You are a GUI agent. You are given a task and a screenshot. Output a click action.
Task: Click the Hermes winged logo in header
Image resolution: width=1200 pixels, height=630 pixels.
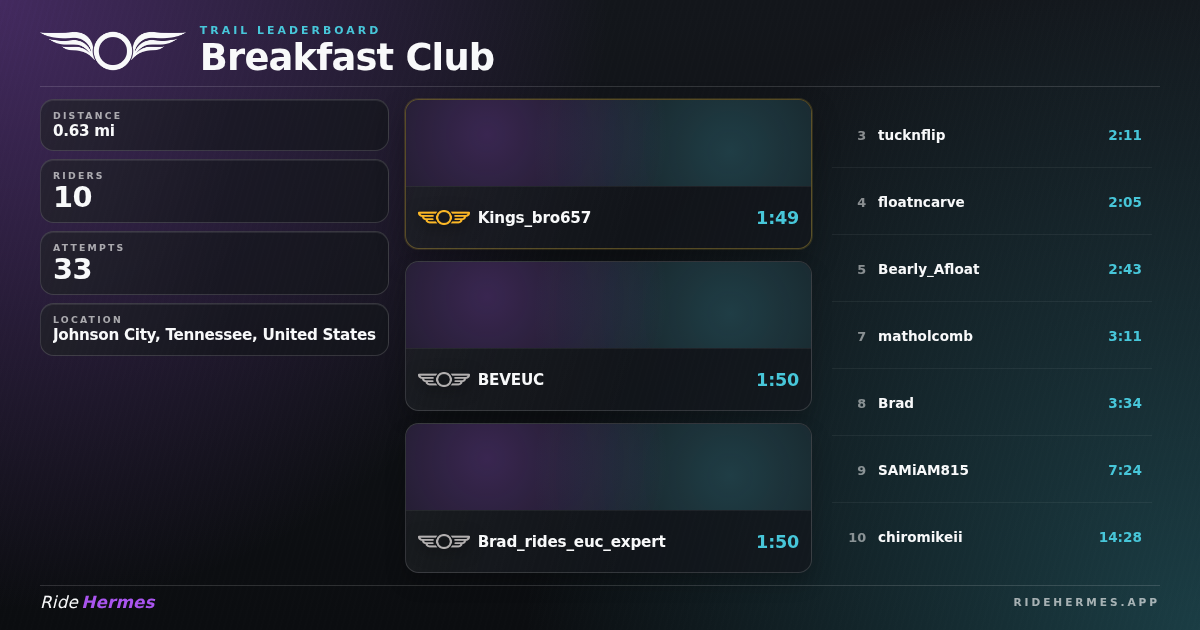click(112, 49)
